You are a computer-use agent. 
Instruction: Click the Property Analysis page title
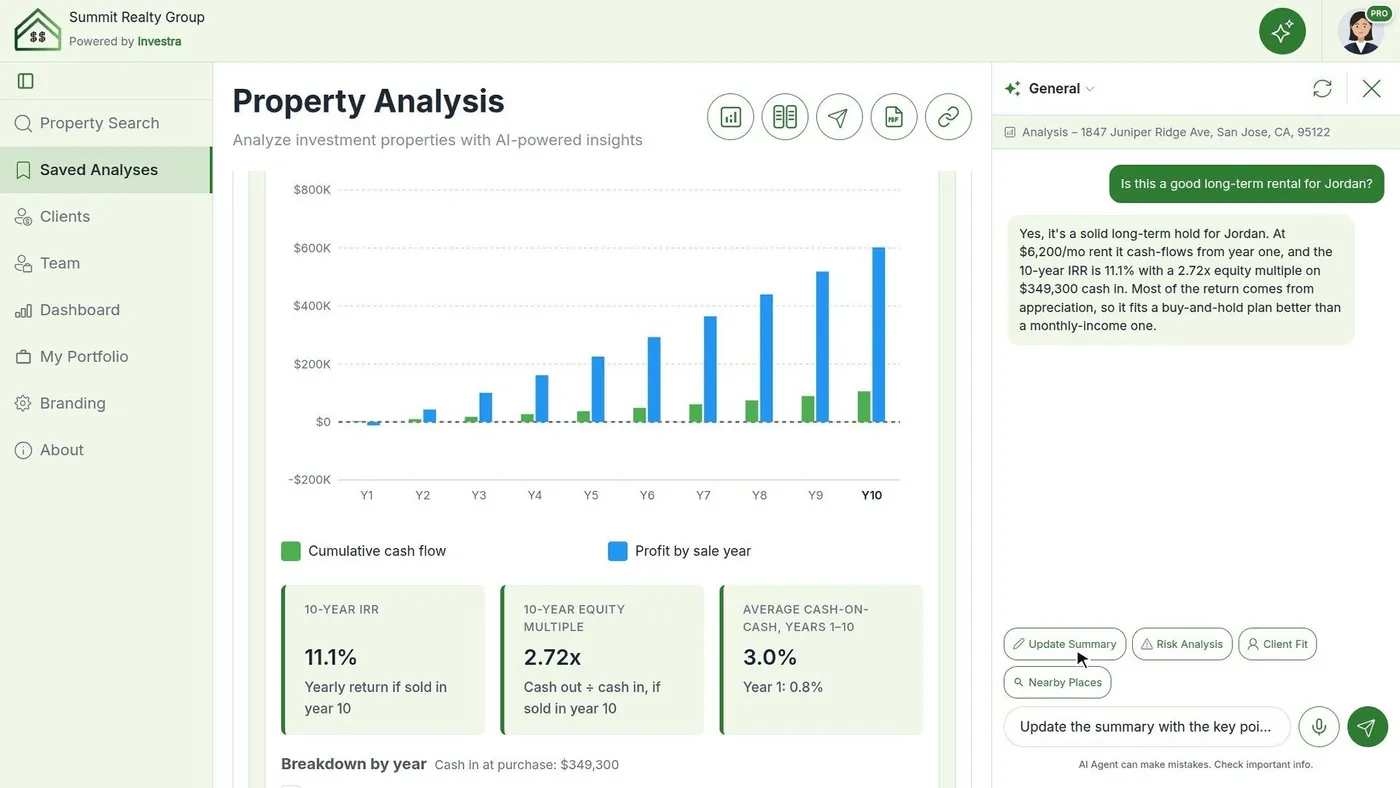pyautogui.click(x=368, y=101)
